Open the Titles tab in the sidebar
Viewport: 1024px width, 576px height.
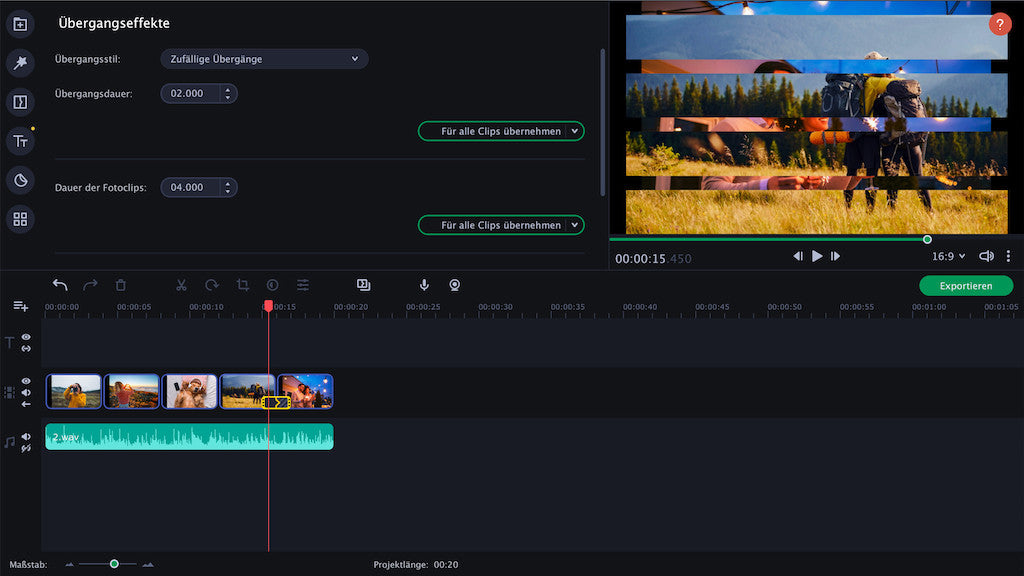[20, 141]
